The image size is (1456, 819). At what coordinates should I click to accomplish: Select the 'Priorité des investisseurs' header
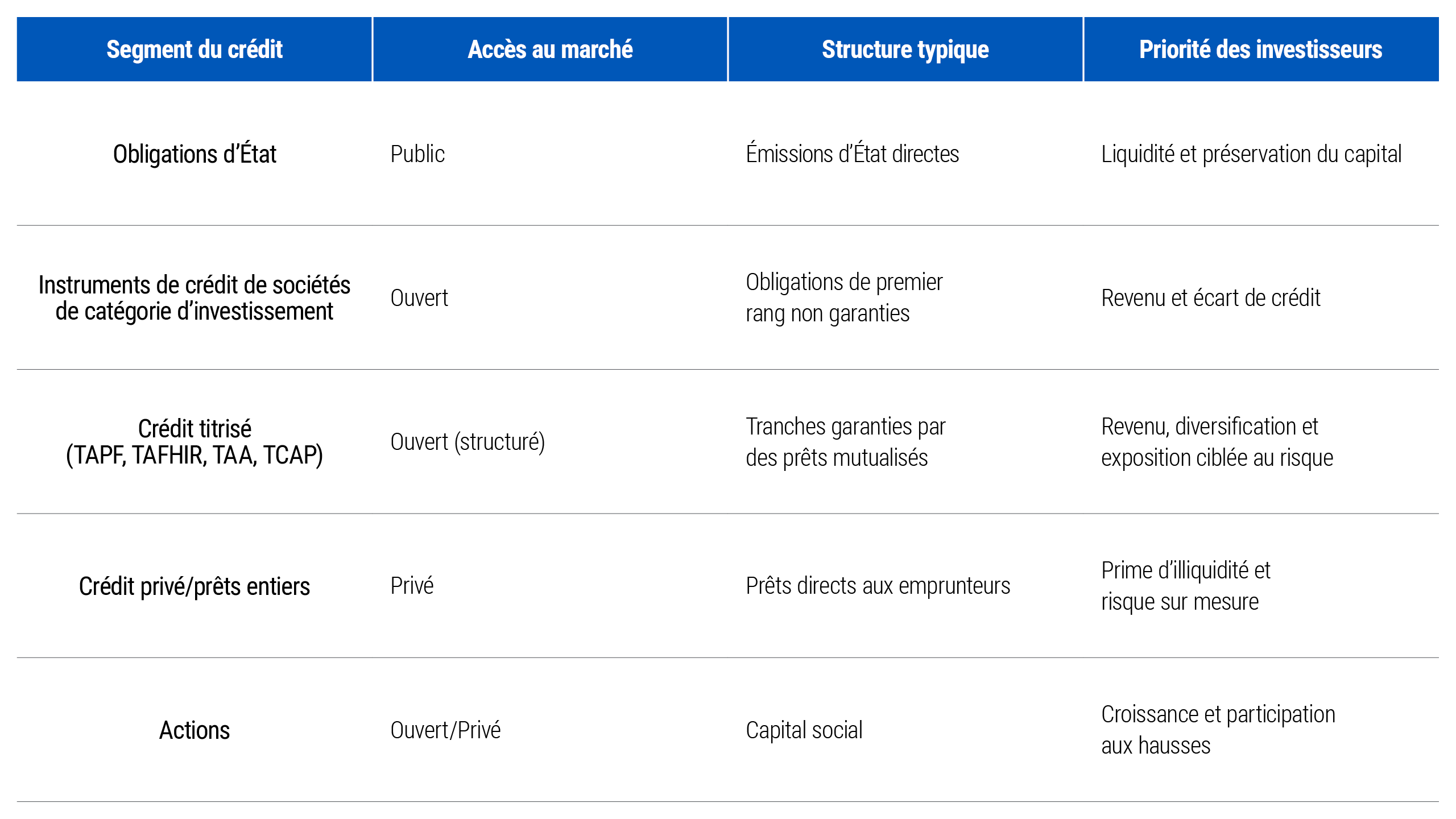pos(1261,49)
